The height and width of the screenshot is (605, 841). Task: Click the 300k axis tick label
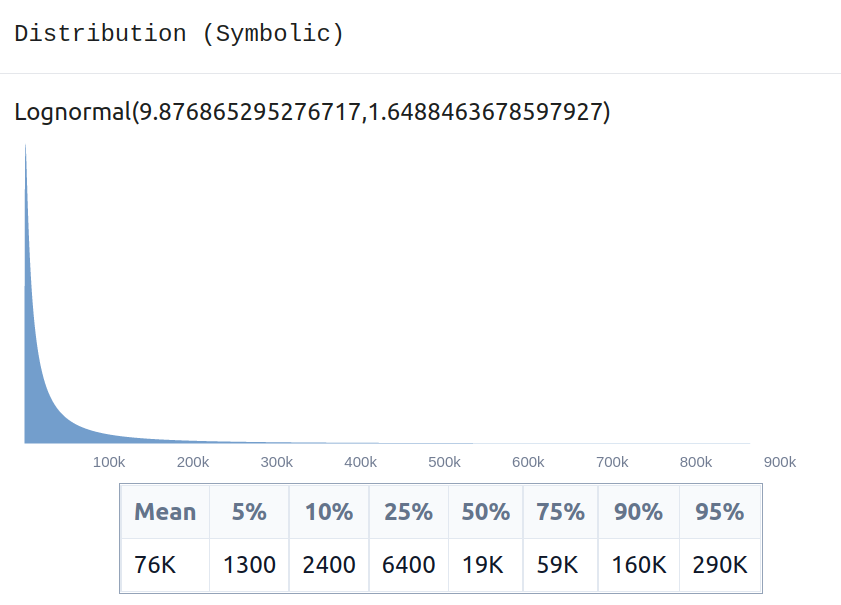coord(277,462)
